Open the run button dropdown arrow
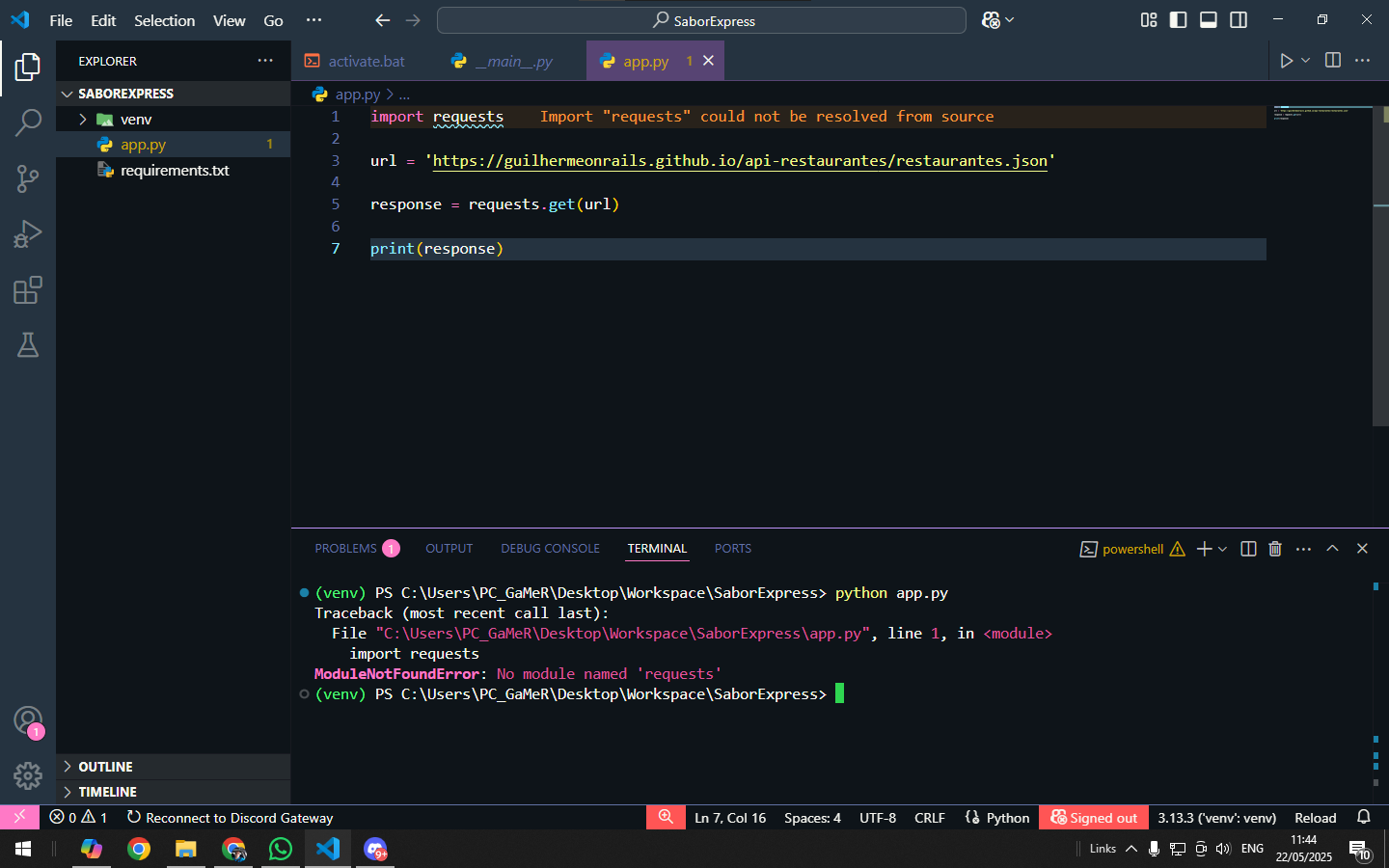 pos(1305,61)
